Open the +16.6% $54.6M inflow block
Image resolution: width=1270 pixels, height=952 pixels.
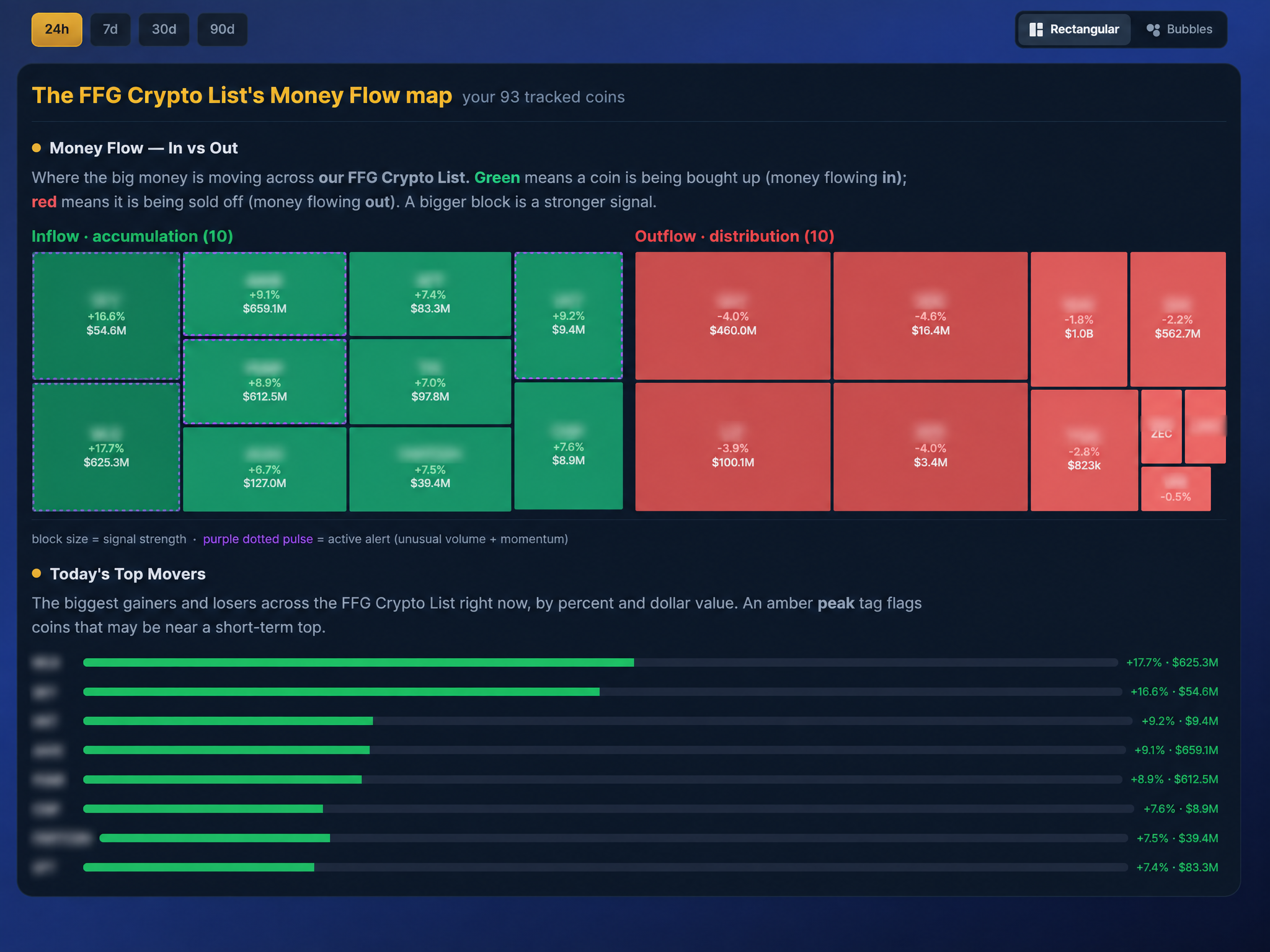click(x=106, y=315)
